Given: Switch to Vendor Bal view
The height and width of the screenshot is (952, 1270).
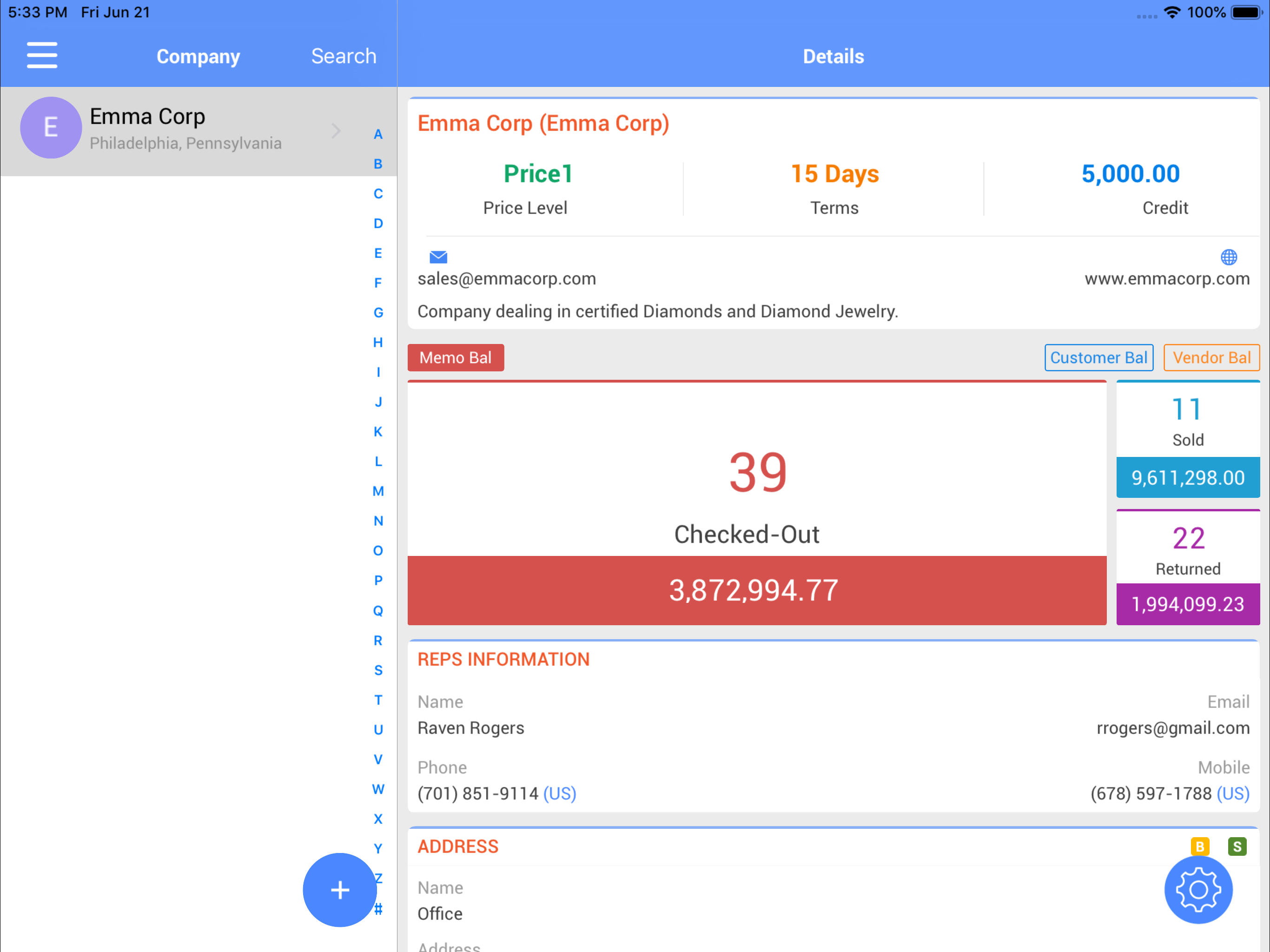Looking at the screenshot, I should coord(1211,357).
